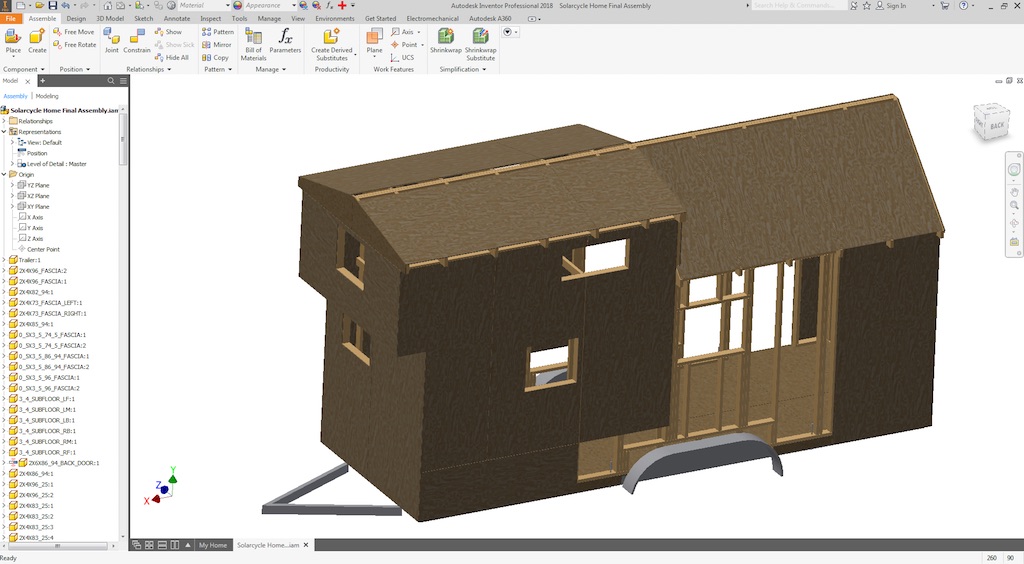The image size is (1024, 564).
Task: Open the Material dropdown
Action: point(205,6)
